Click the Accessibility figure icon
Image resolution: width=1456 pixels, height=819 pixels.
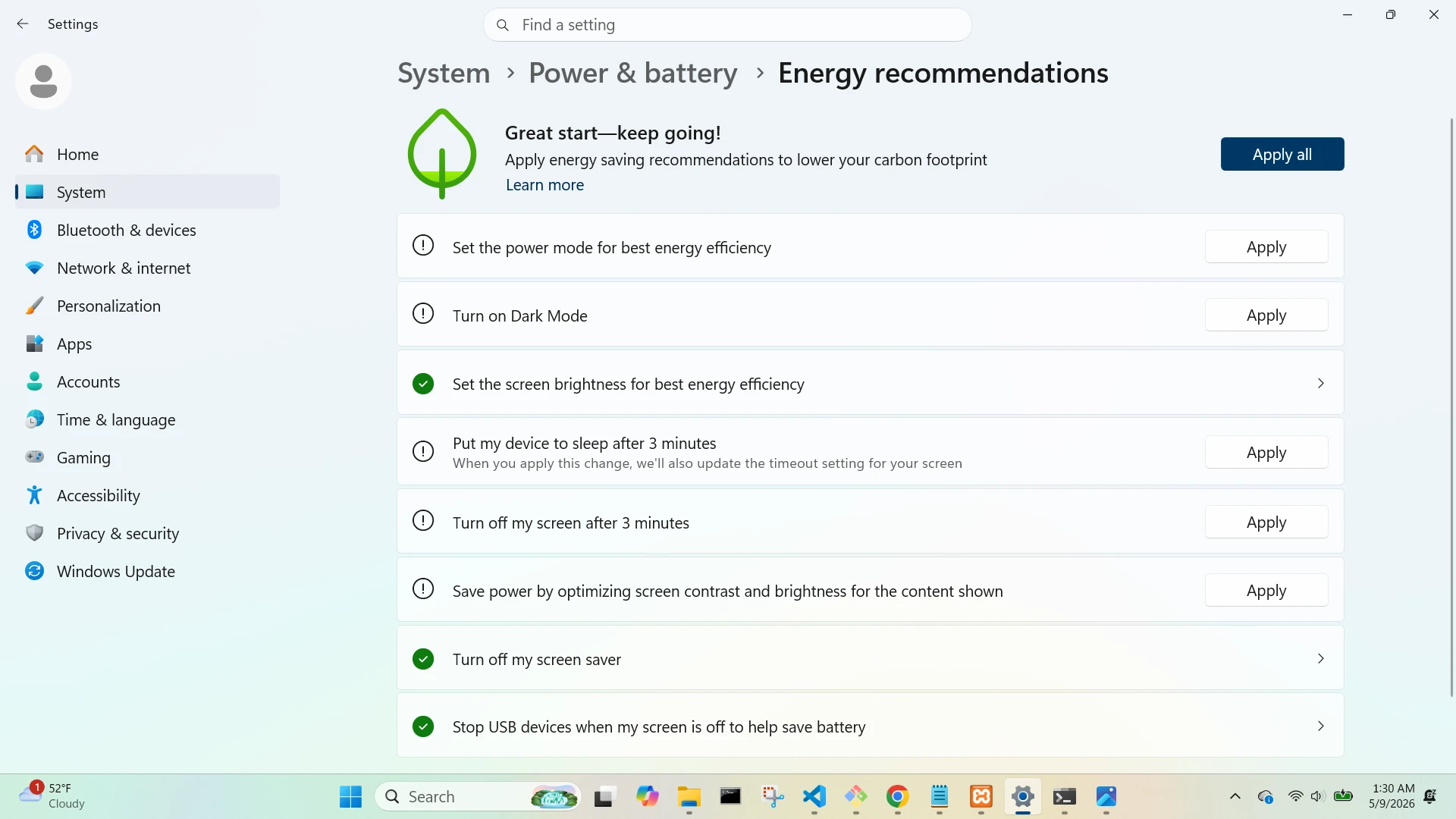click(x=34, y=495)
